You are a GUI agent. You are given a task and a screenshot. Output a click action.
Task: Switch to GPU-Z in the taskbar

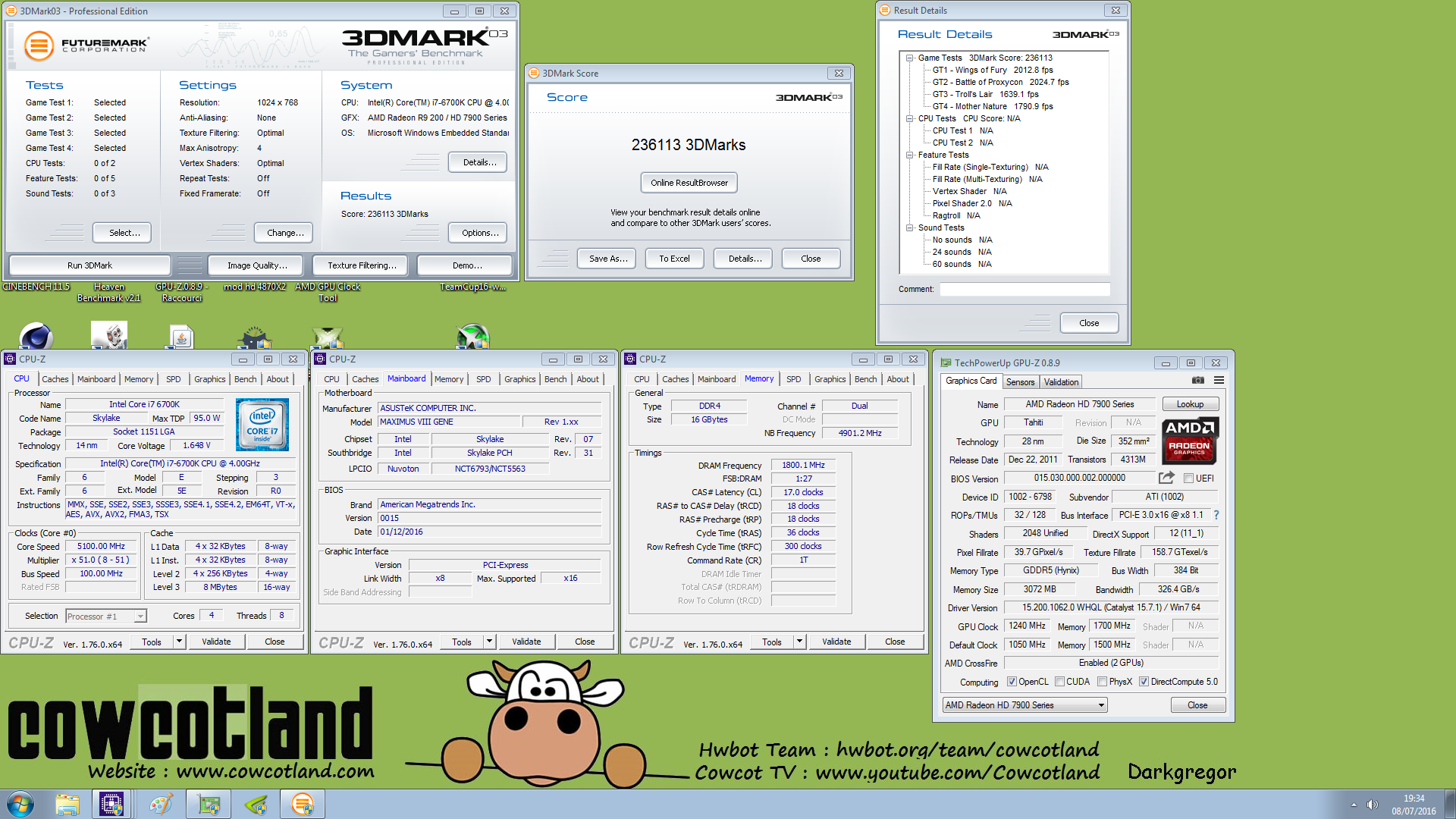pyautogui.click(x=208, y=804)
